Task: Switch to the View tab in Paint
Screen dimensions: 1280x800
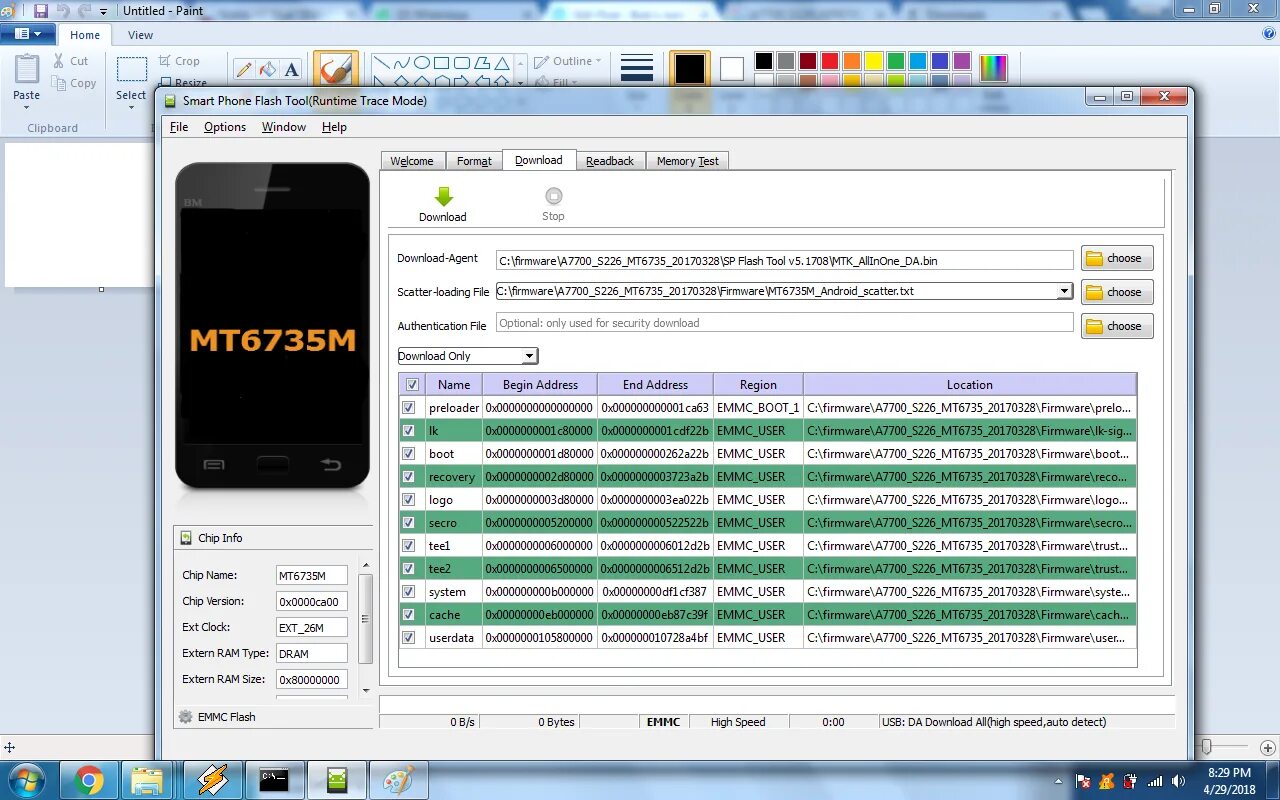Action: pos(140,35)
